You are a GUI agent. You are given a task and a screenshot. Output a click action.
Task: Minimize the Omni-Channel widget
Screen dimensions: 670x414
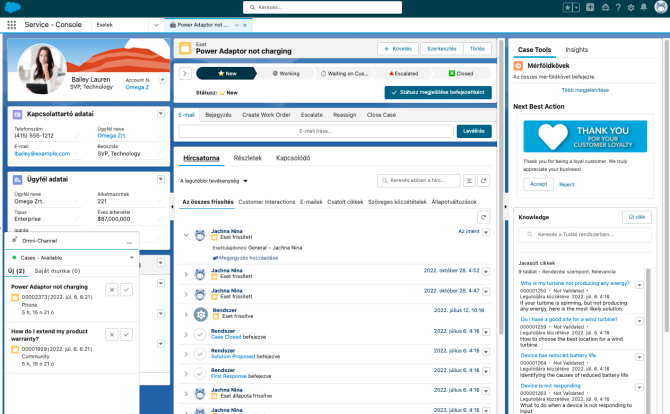129,243
